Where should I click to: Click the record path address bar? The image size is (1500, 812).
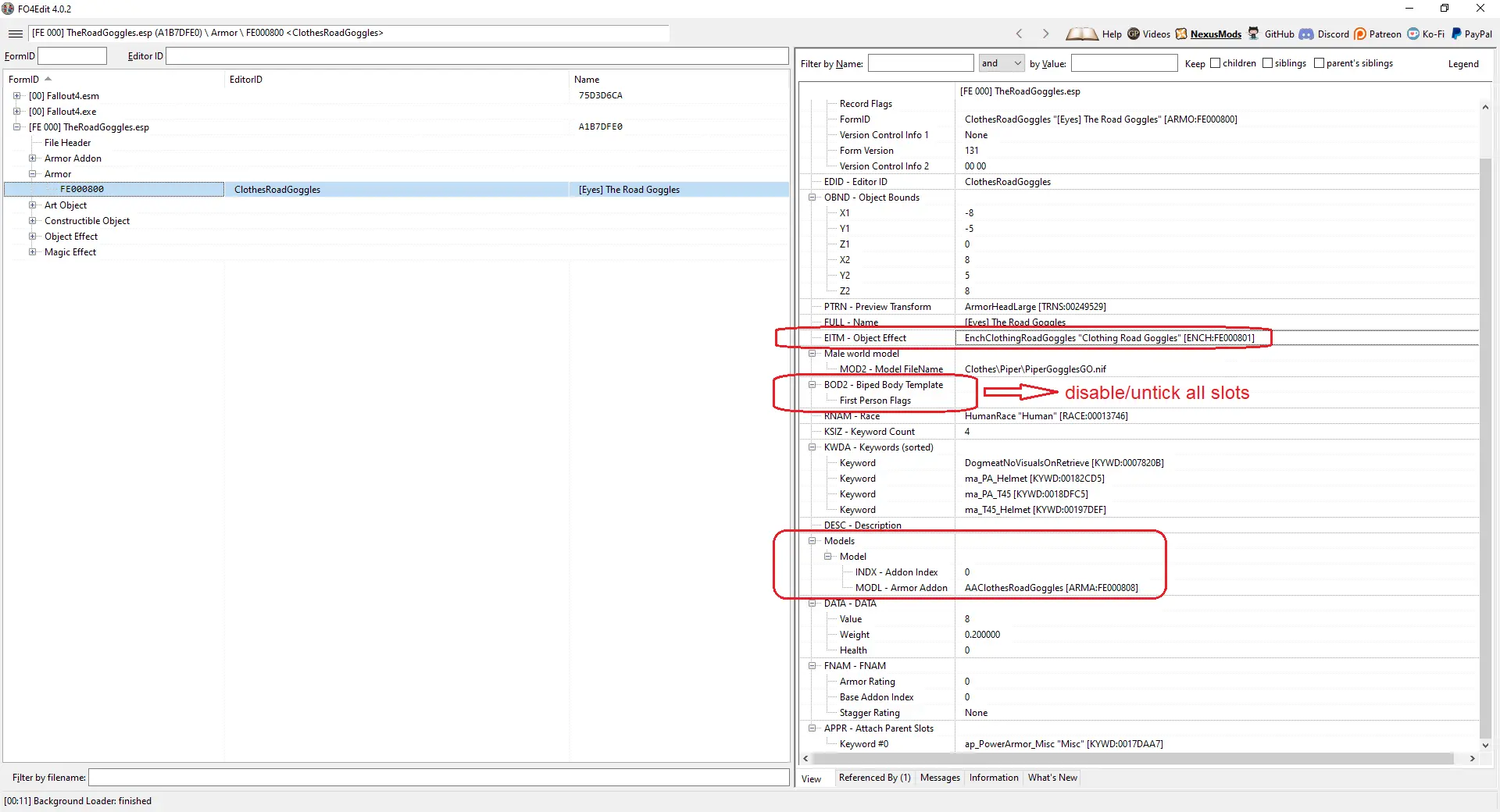(348, 33)
